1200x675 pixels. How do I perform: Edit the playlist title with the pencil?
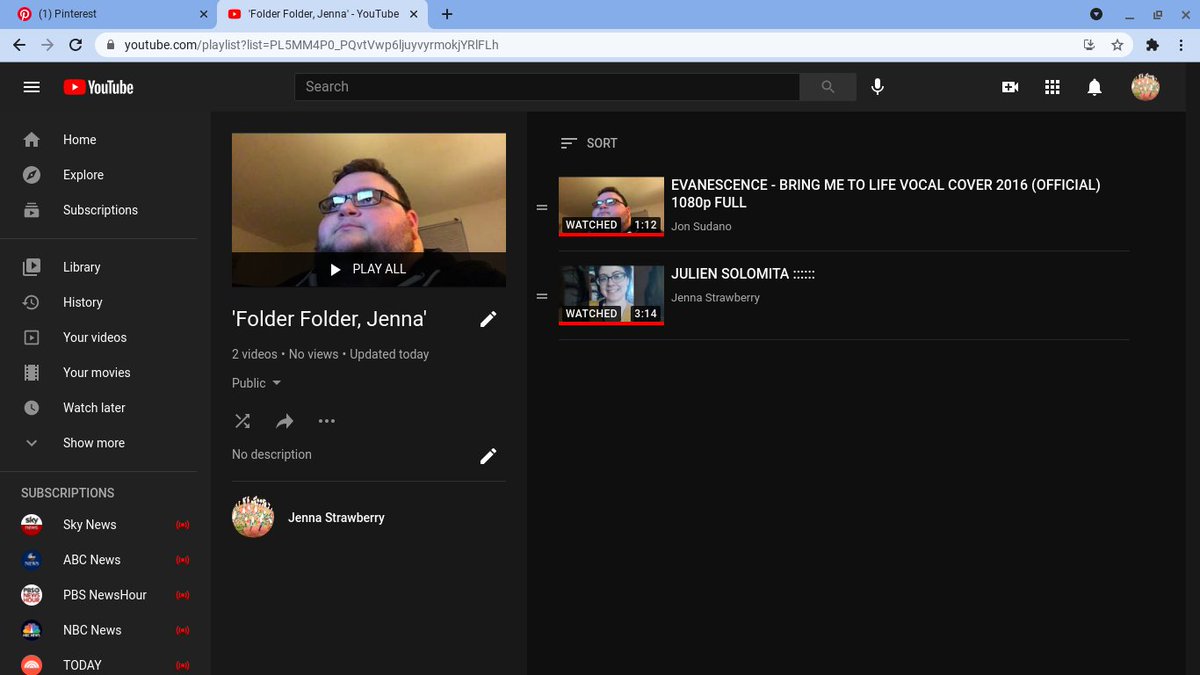488,319
